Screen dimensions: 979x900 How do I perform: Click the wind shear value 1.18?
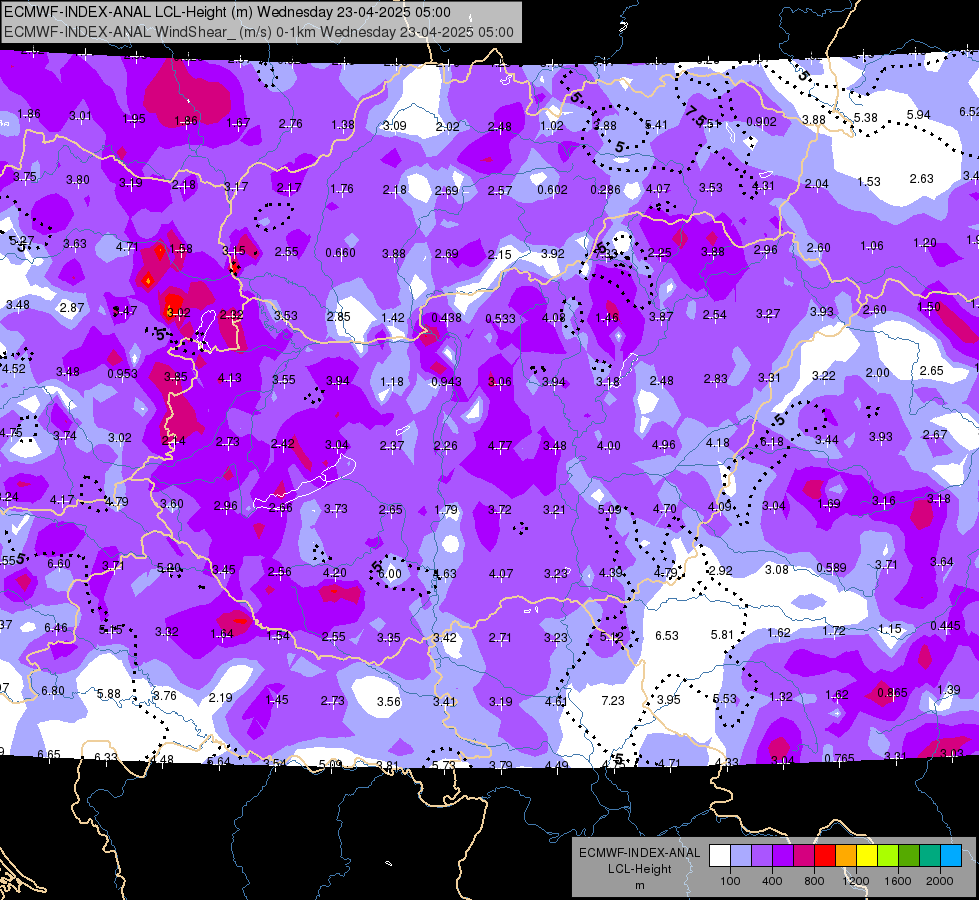[x=391, y=382]
